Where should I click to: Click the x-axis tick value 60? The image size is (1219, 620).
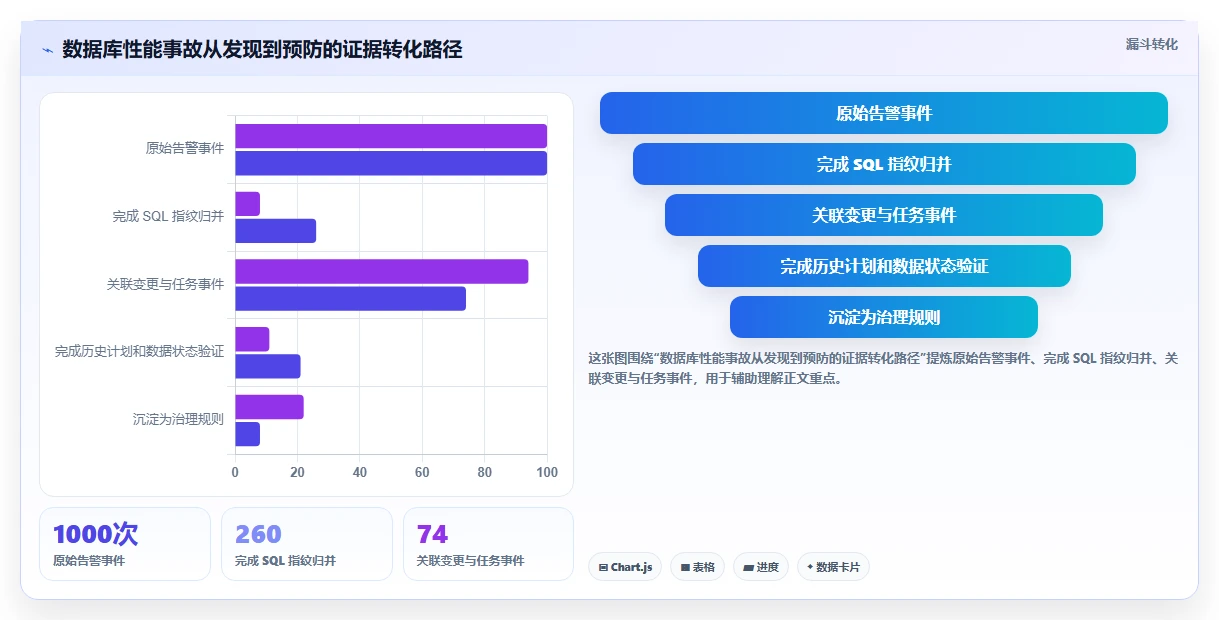[x=422, y=472]
